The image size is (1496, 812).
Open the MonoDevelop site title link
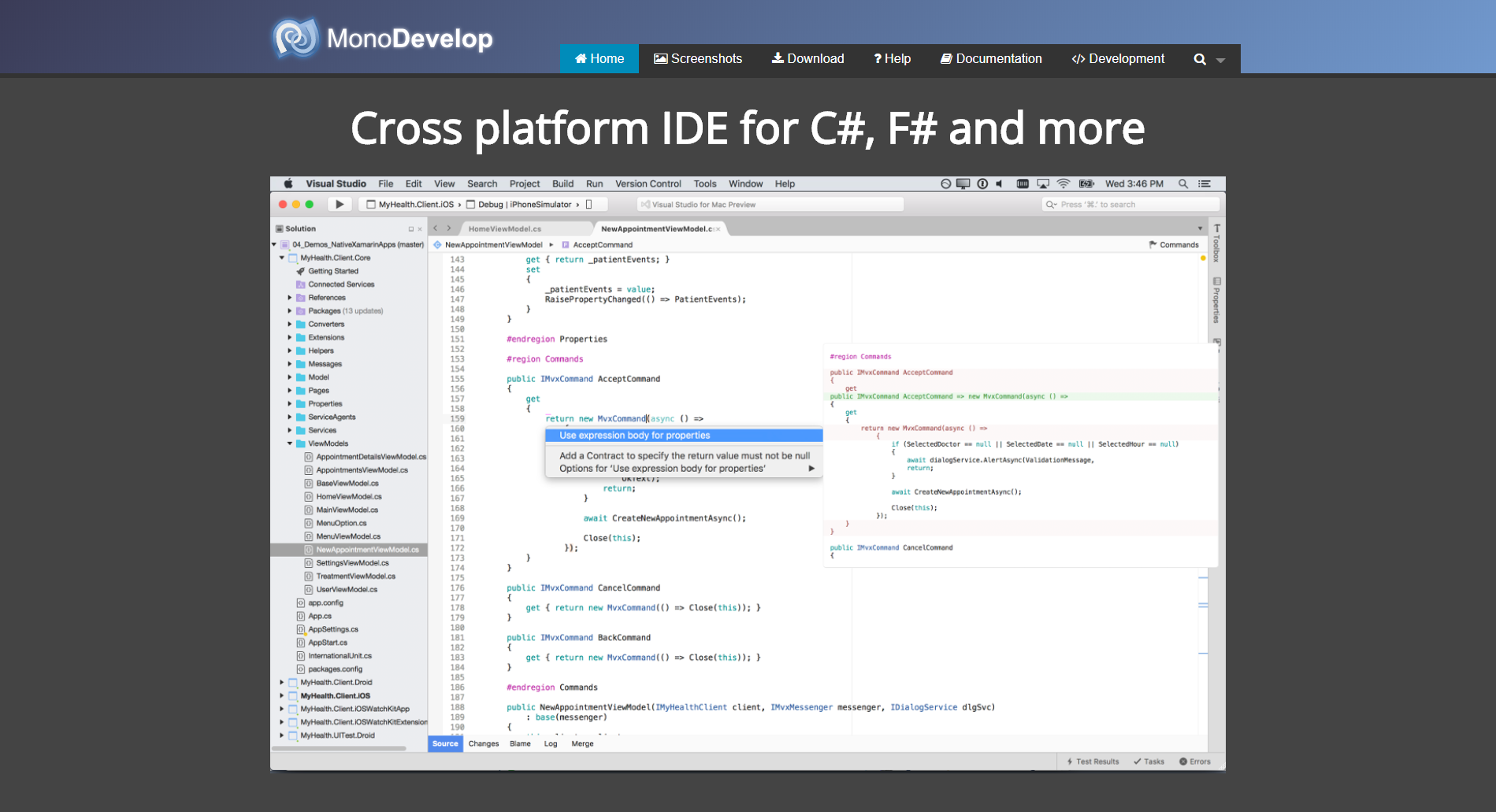tap(410, 39)
